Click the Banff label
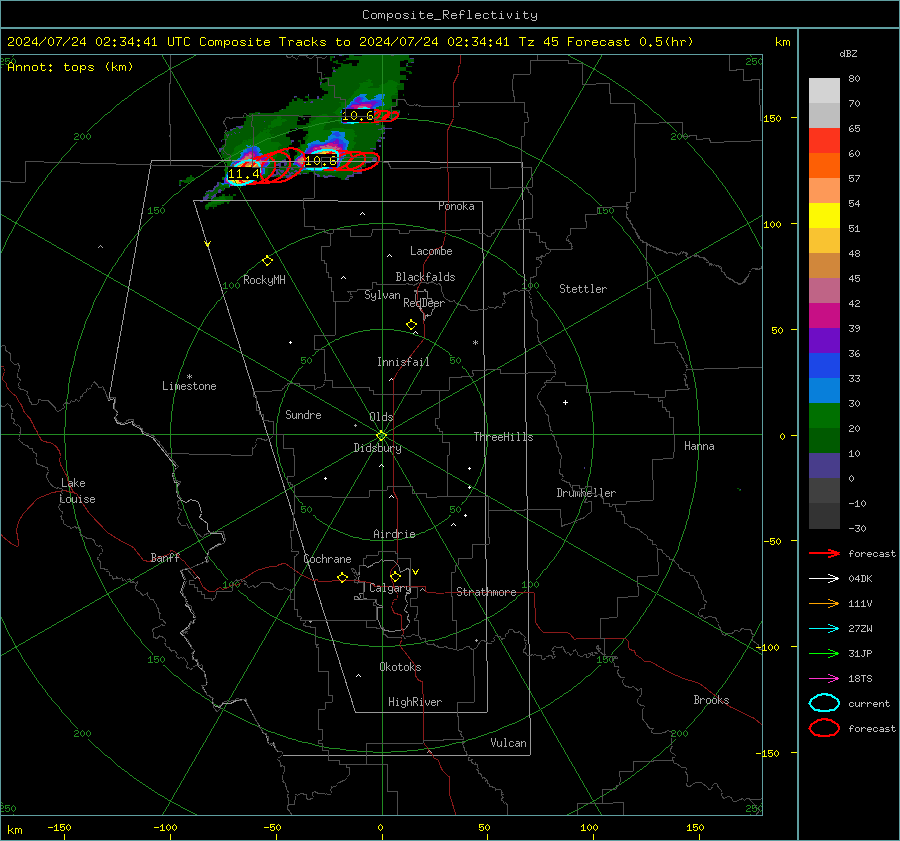The height and width of the screenshot is (841, 900). 165,557
